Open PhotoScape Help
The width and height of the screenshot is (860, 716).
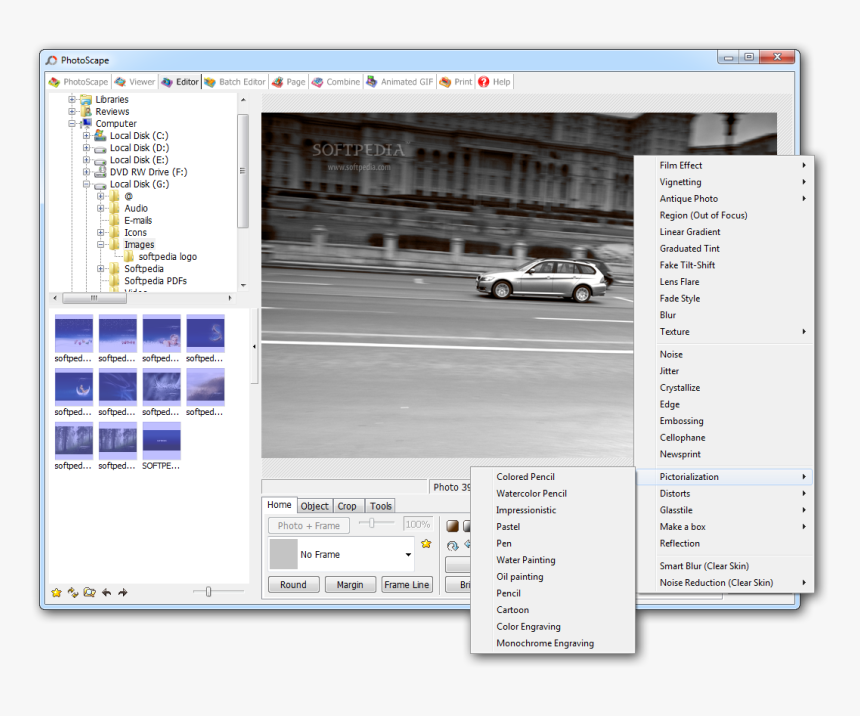pos(493,81)
